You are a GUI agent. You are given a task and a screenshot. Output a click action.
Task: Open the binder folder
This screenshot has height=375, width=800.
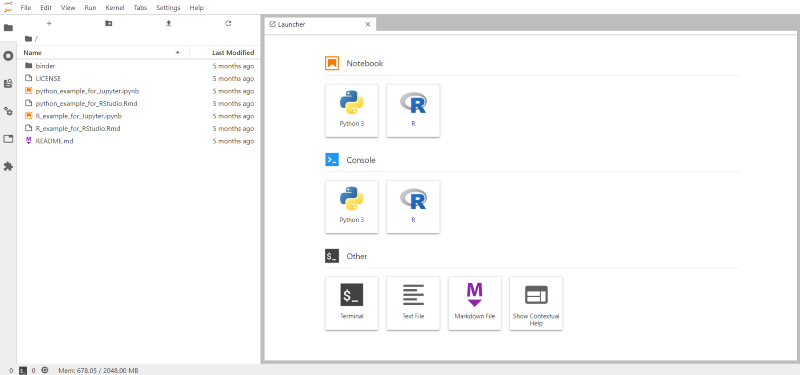tap(139, 66)
